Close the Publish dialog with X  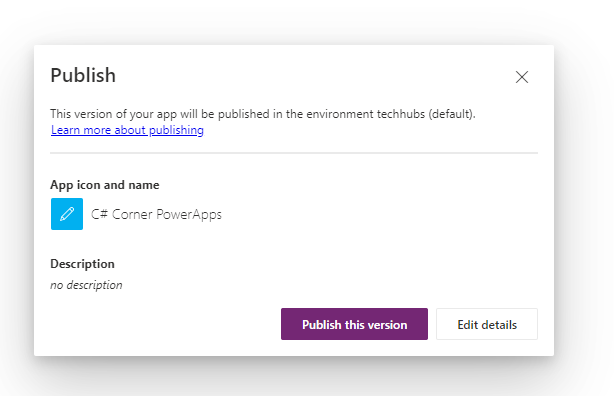pos(522,77)
